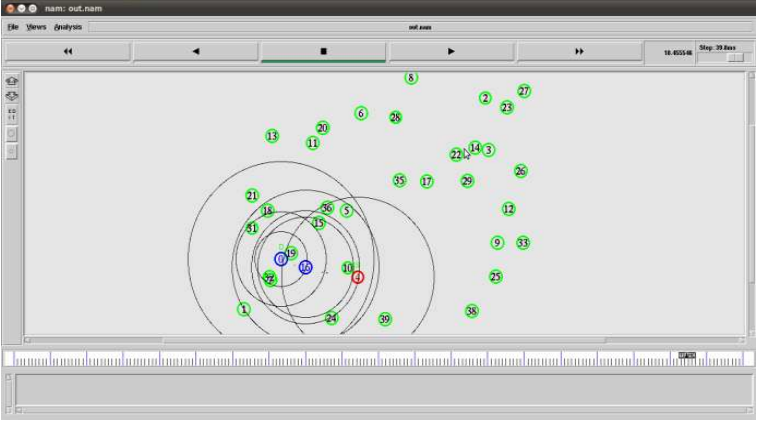Select green node 25
Screen dimensions: 759x422
point(496,277)
